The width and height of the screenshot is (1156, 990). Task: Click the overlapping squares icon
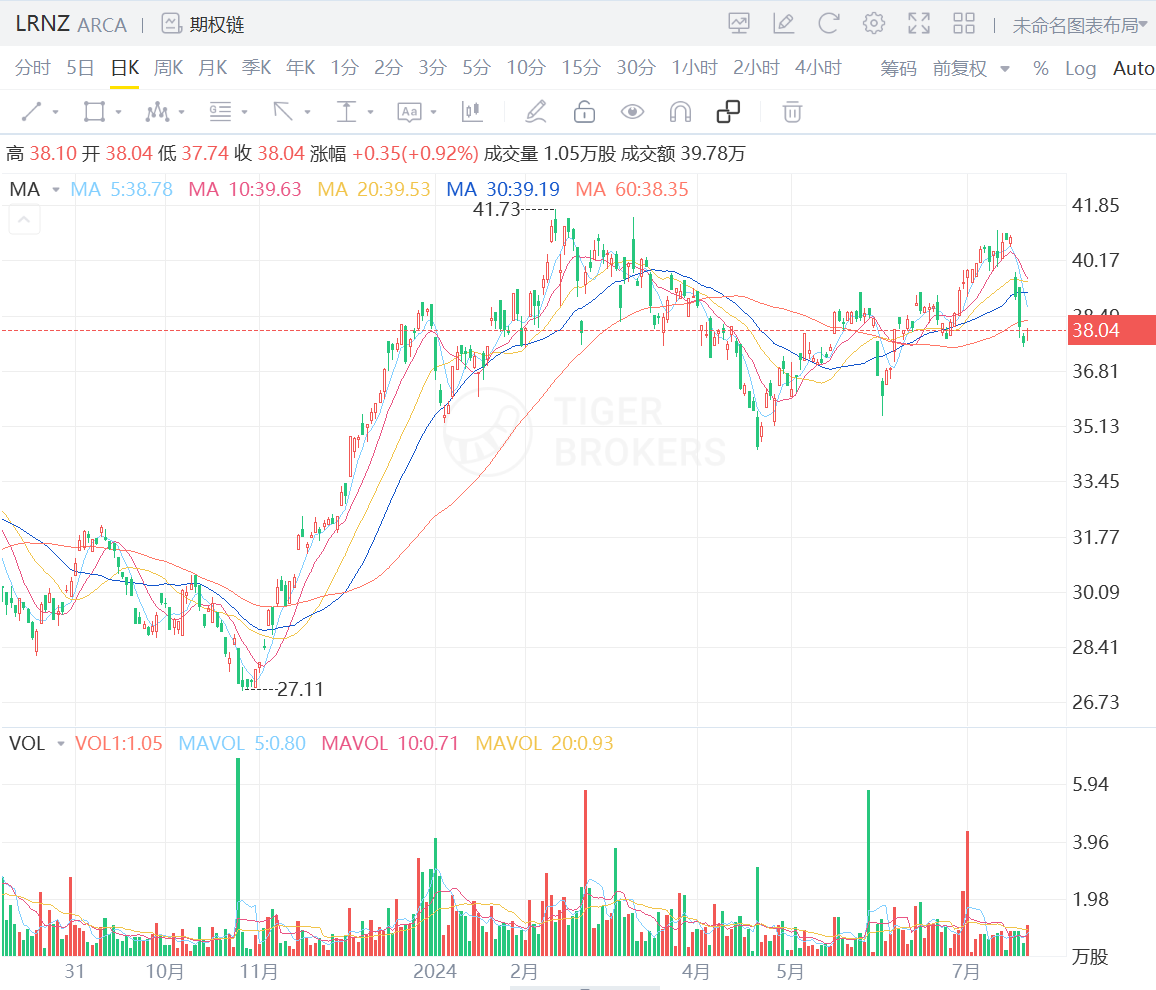point(728,112)
